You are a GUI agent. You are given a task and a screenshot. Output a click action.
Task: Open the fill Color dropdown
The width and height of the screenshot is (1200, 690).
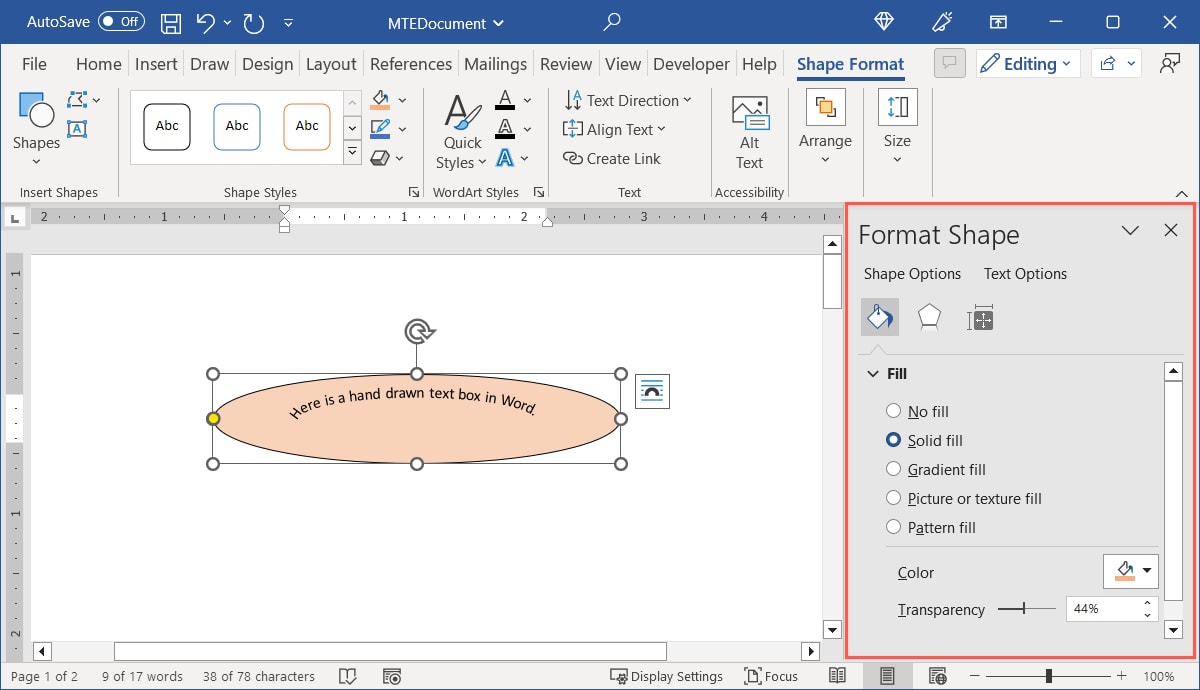1130,571
